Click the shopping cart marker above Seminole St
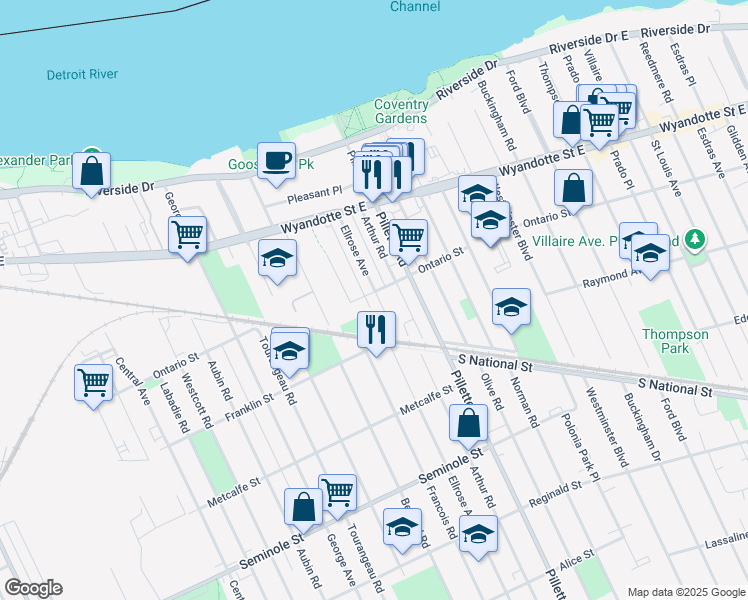 point(338,492)
